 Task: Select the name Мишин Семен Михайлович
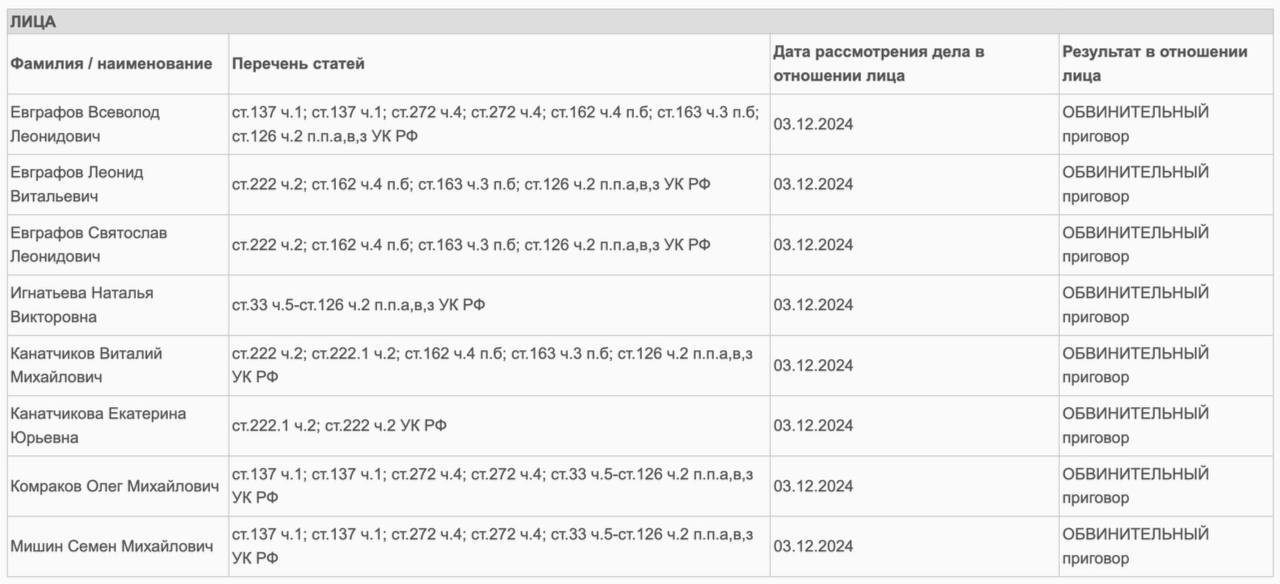click(x=112, y=546)
